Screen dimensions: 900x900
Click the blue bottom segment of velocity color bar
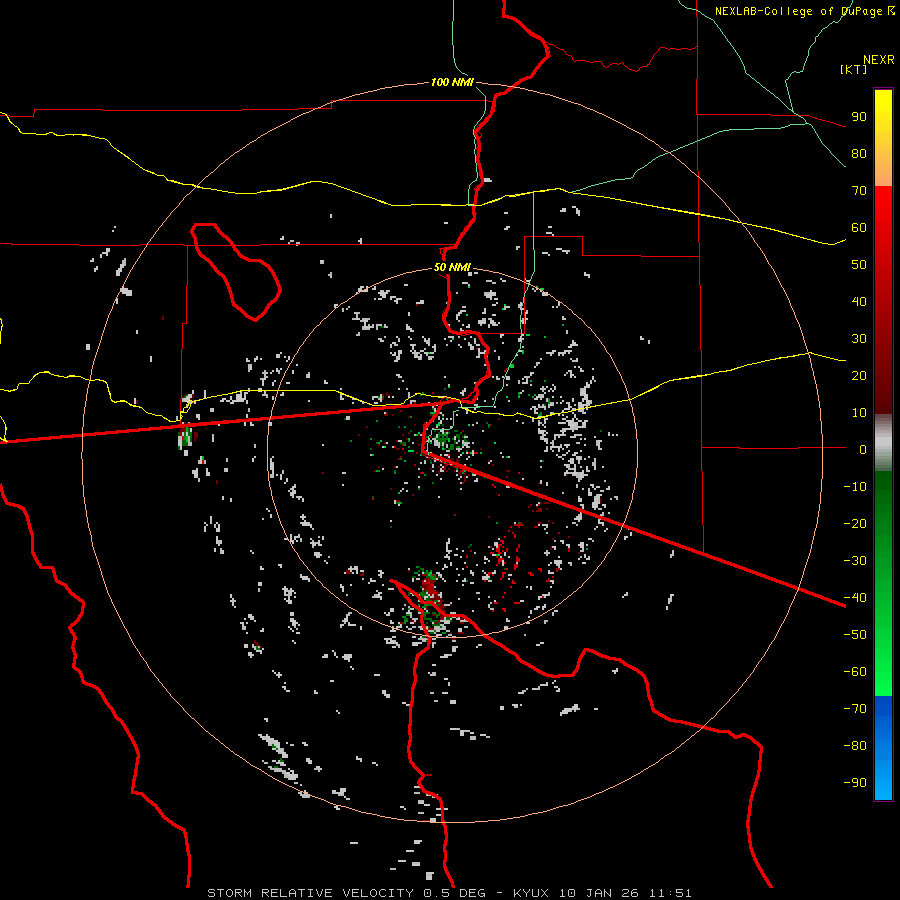[883, 748]
